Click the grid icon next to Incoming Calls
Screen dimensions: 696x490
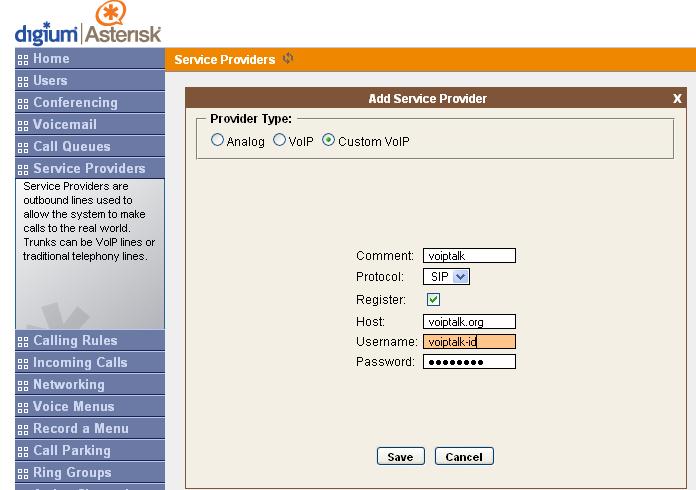coord(23,364)
